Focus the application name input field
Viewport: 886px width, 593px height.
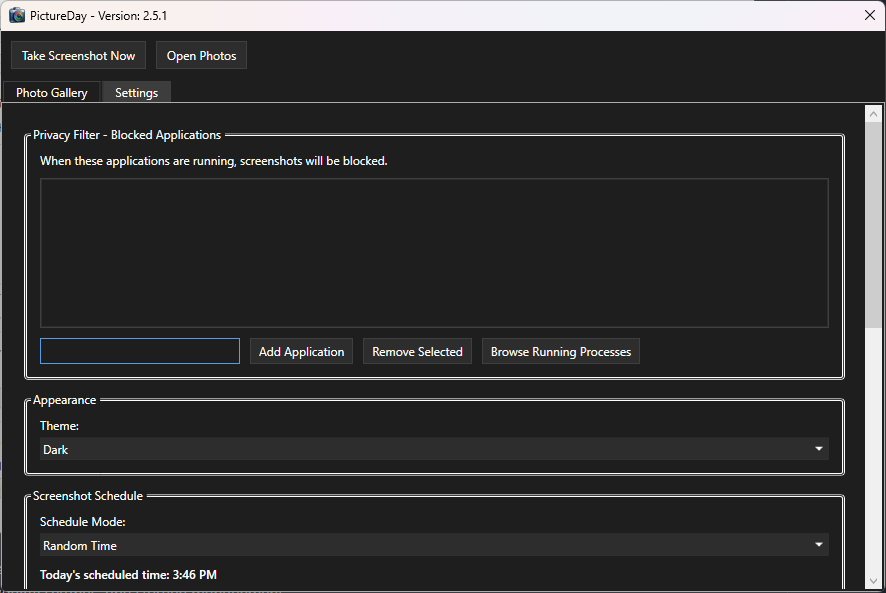coord(140,351)
